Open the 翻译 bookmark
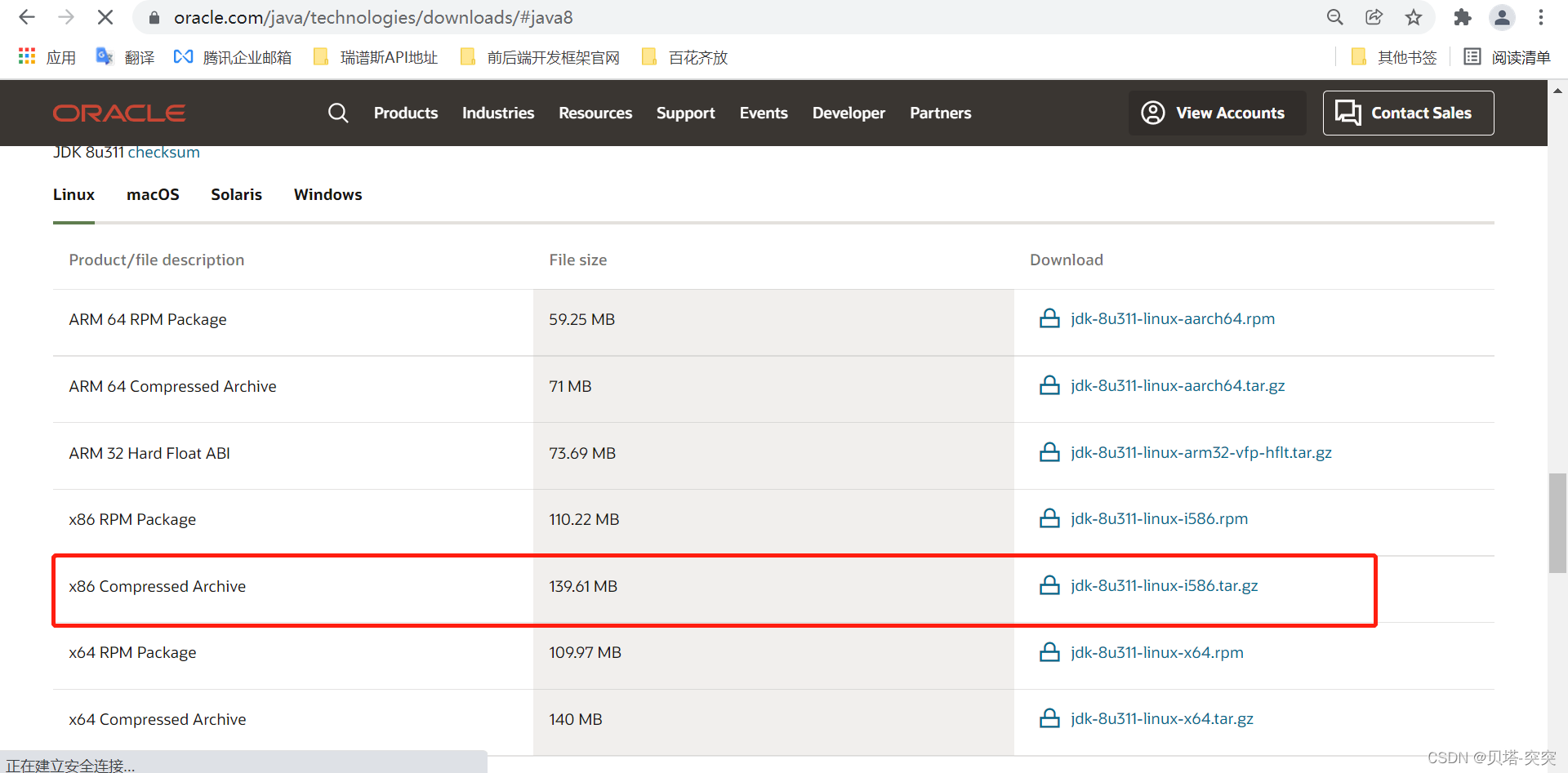The width and height of the screenshot is (1568, 773). (x=125, y=57)
